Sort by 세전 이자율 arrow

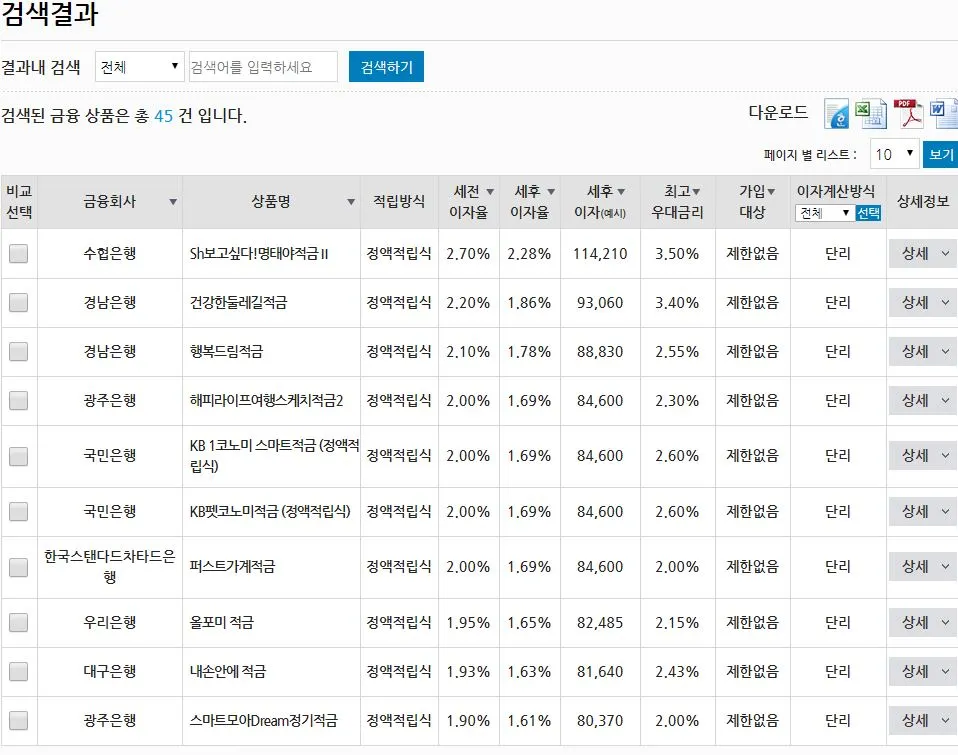click(490, 192)
